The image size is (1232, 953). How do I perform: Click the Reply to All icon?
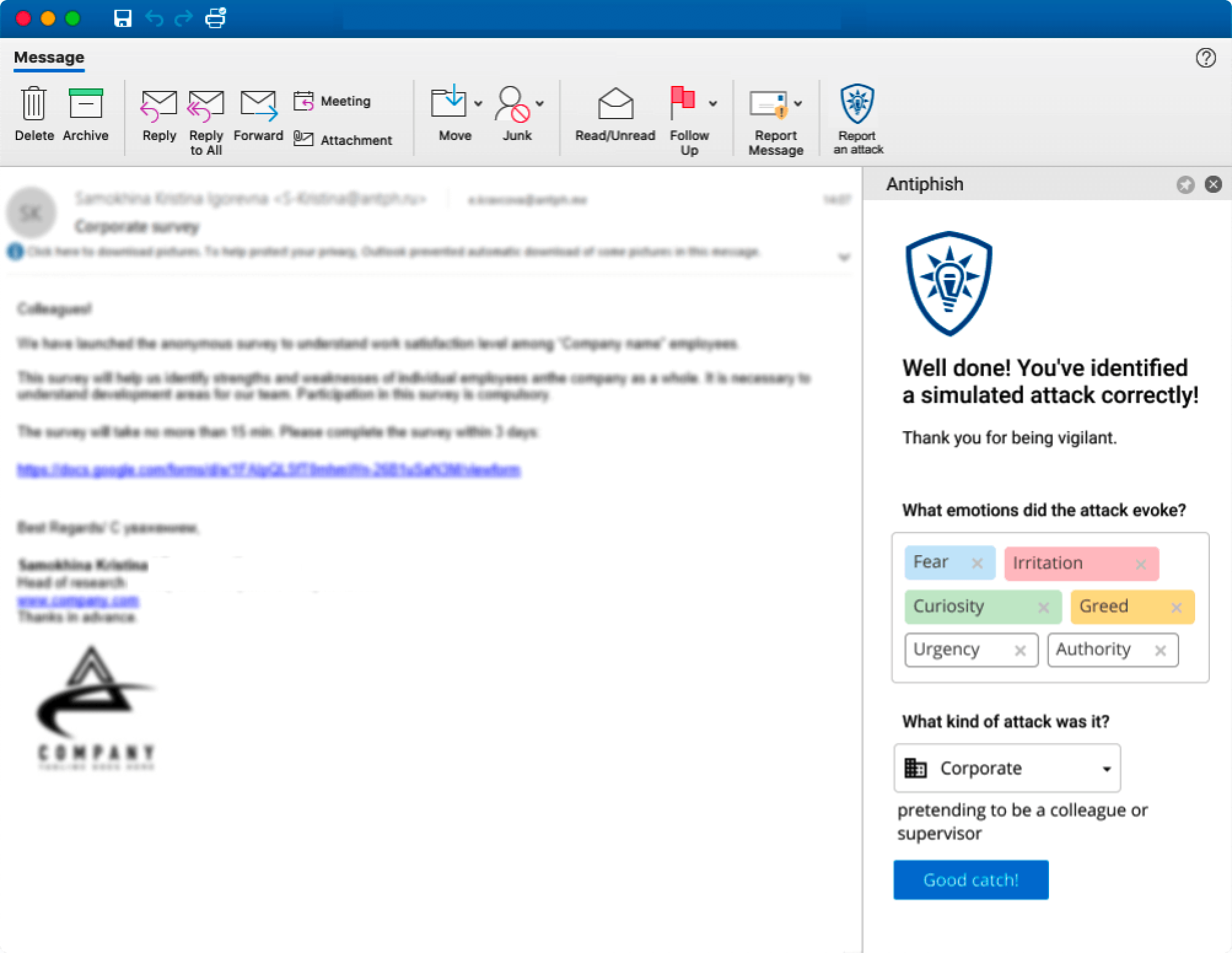coord(206,105)
